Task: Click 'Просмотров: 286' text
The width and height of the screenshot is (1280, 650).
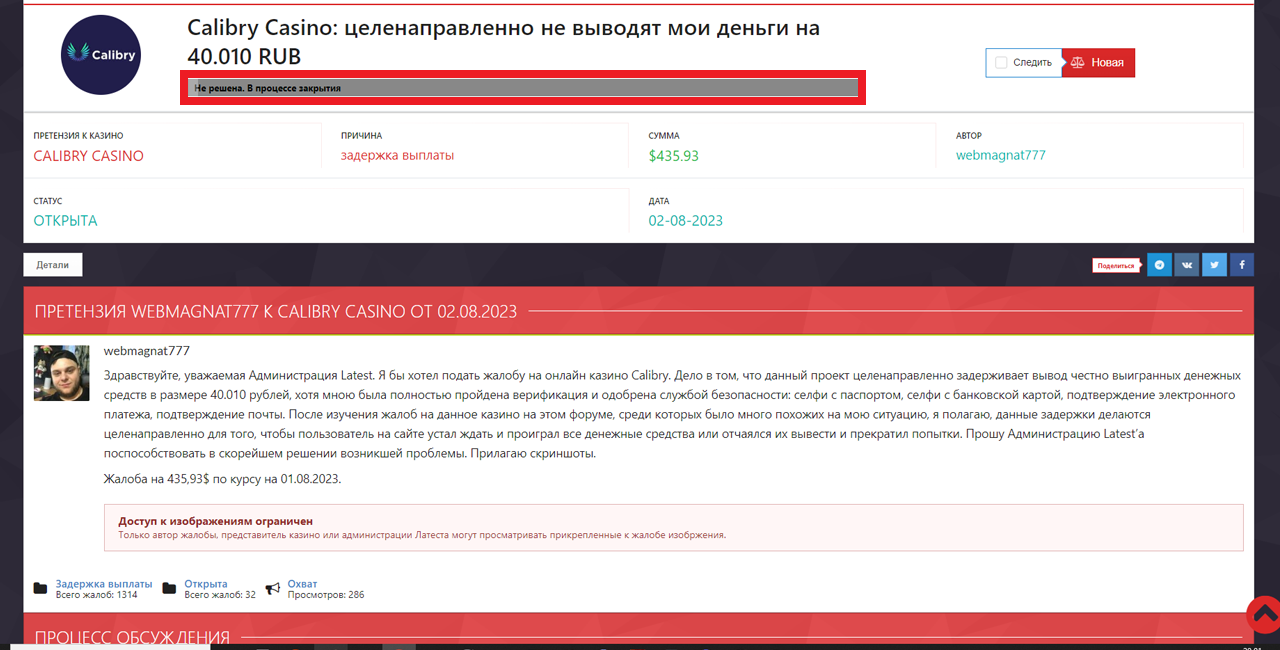Action: click(326, 595)
